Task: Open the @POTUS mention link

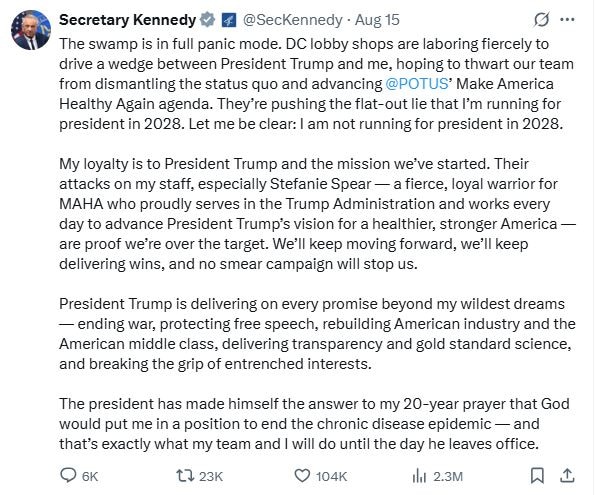Action: [x=417, y=84]
